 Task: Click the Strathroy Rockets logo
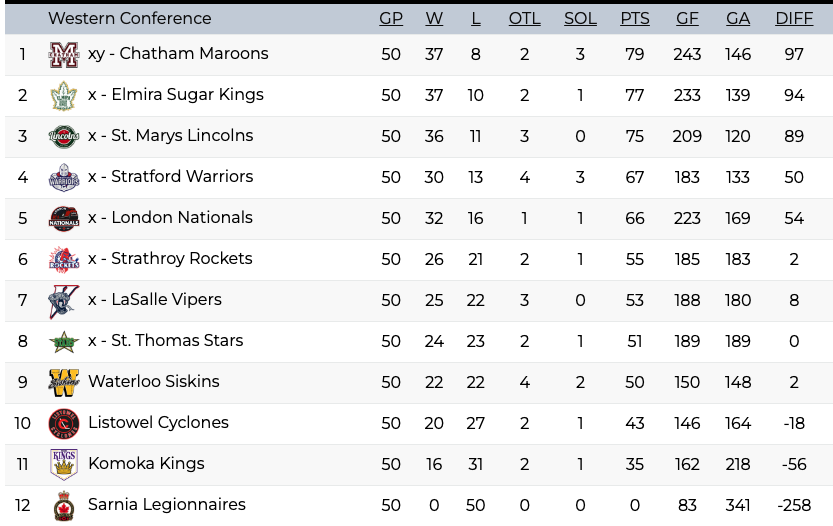[64, 260]
